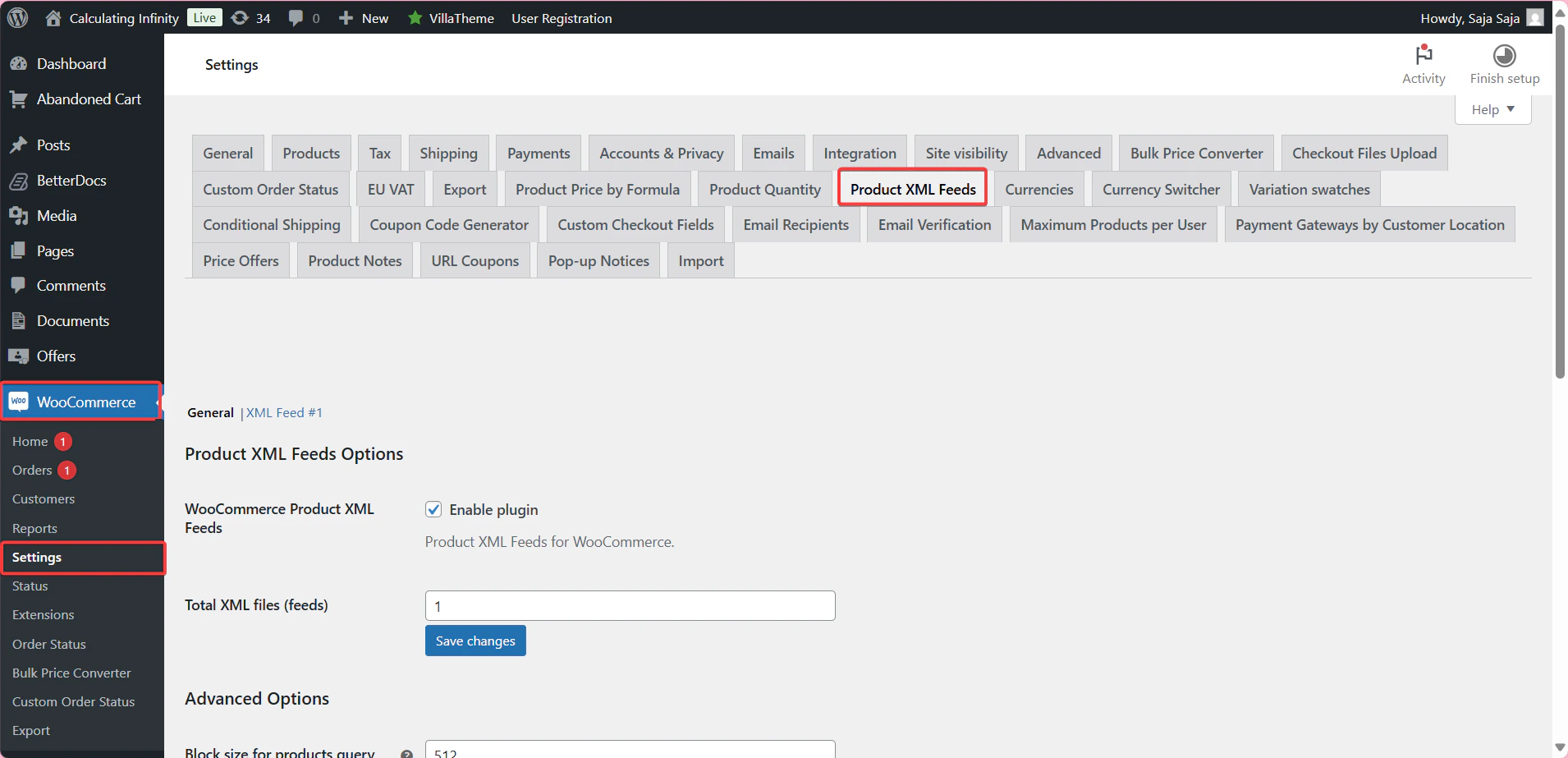Screen dimensions: 1568x758
Task: Open the WordPress logo menu in admin bar
Action: pos(17,17)
